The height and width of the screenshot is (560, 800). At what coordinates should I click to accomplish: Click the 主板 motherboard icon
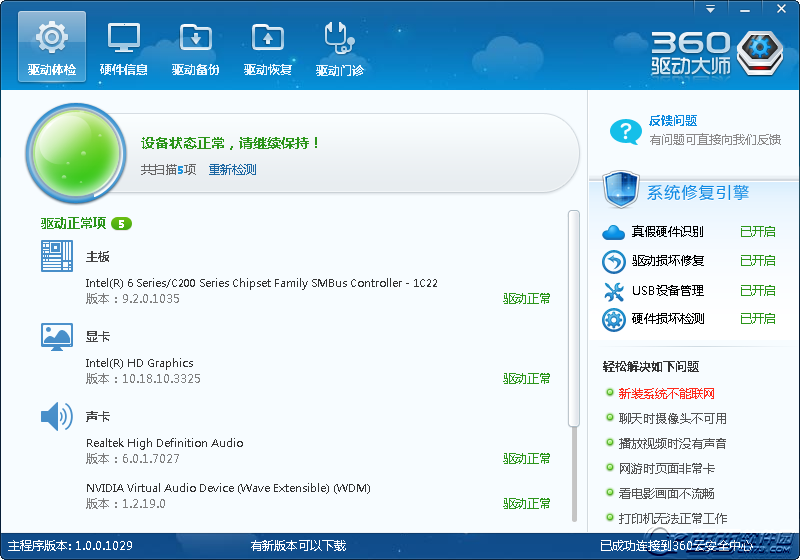pyautogui.click(x=57, y=256)
